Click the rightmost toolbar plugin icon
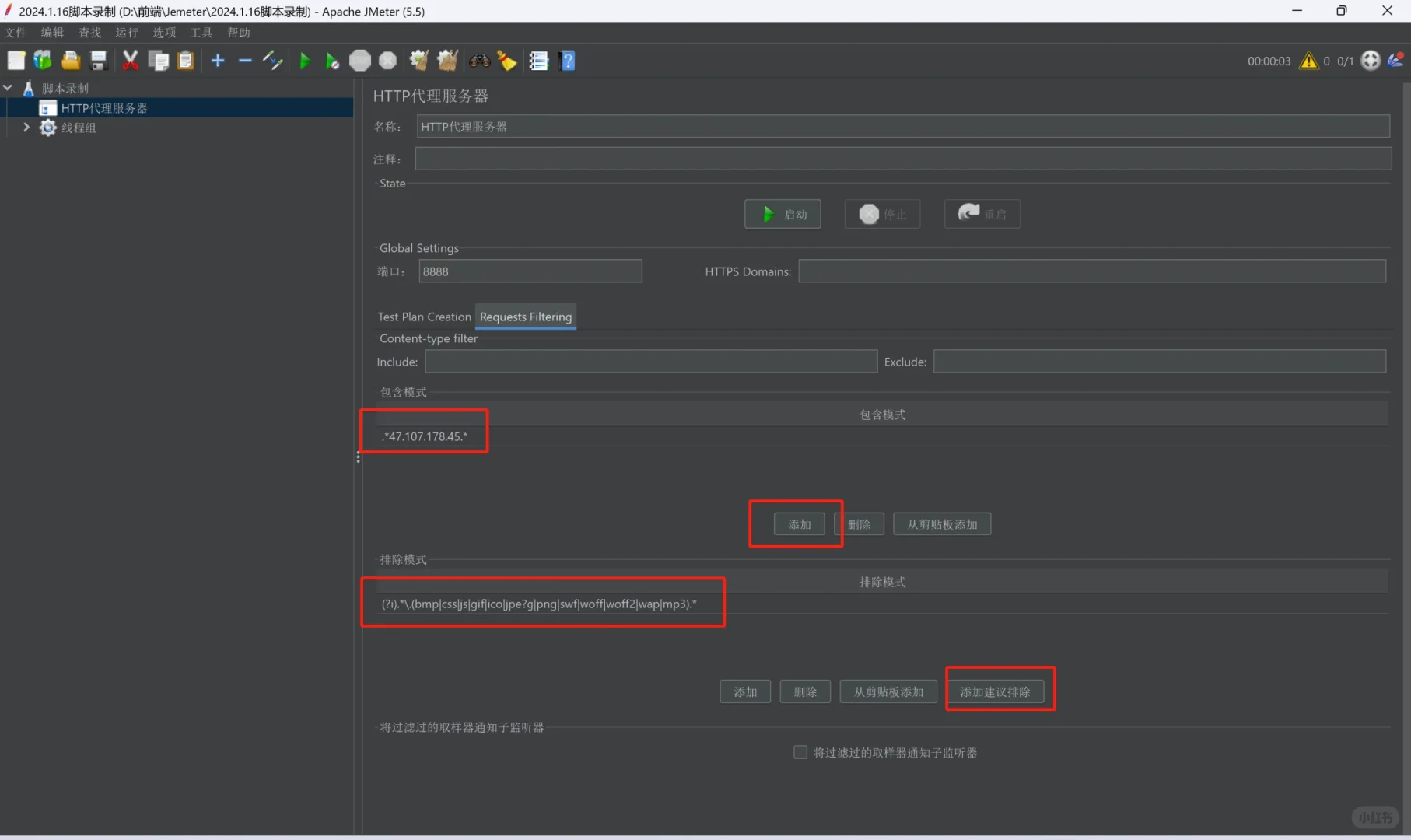 tap(1395, 61)
